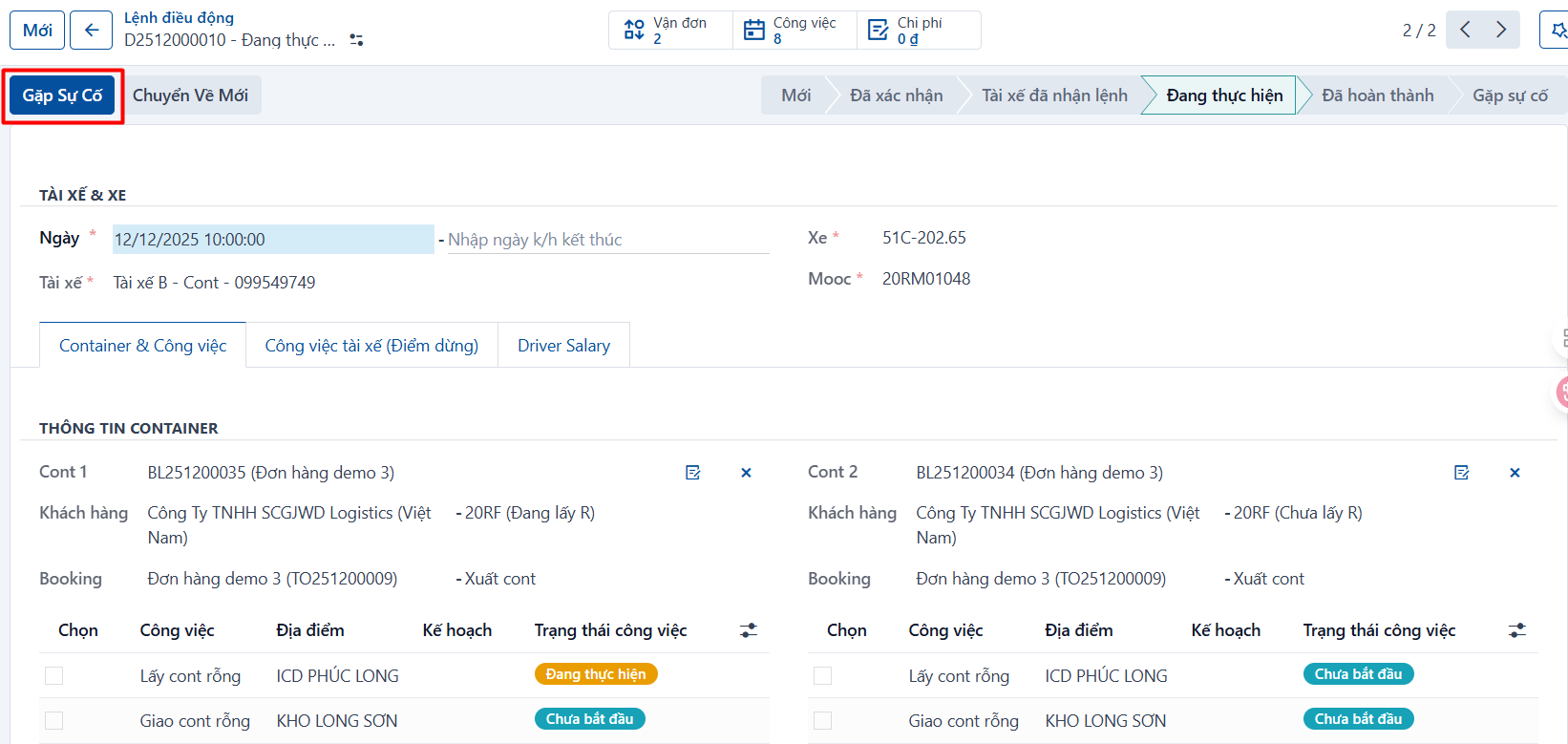Click Cont 1 KHO LONG SƠN location
1568x744 pixels.
pos(337,721)
